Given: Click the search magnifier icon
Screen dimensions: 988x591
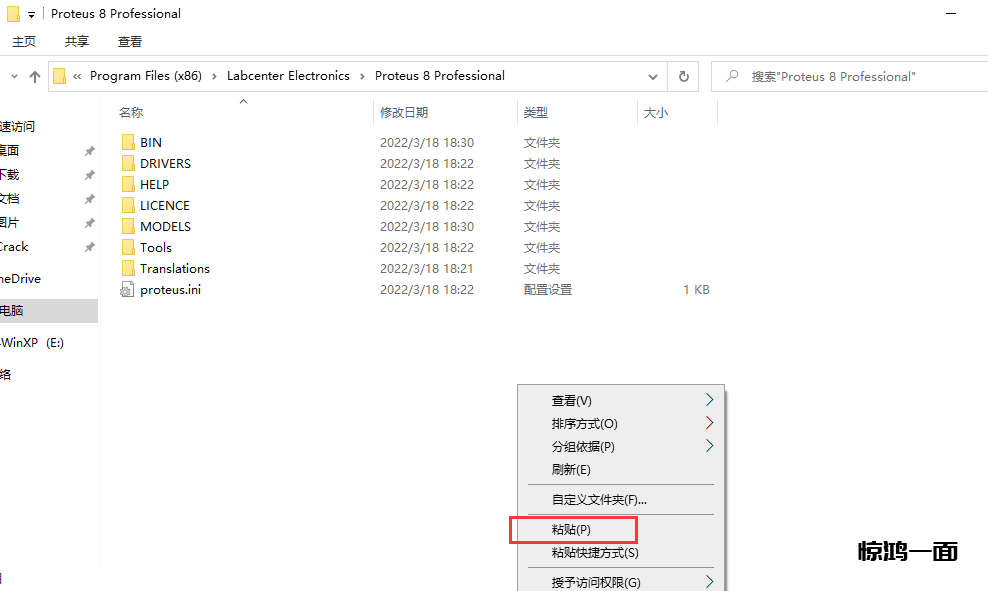Looking at the screenshot, I should click(733, 76).
